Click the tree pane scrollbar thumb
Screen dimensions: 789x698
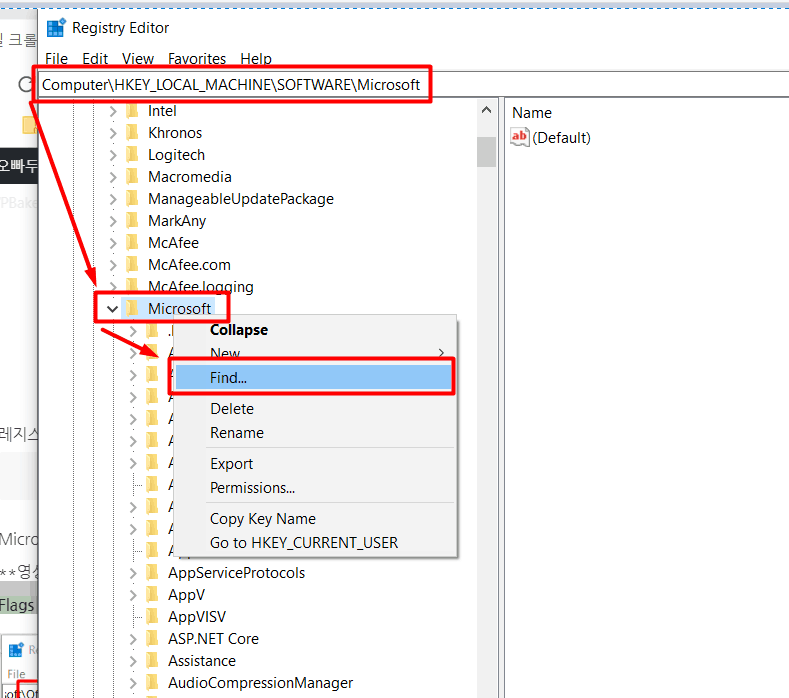[487, 151]
